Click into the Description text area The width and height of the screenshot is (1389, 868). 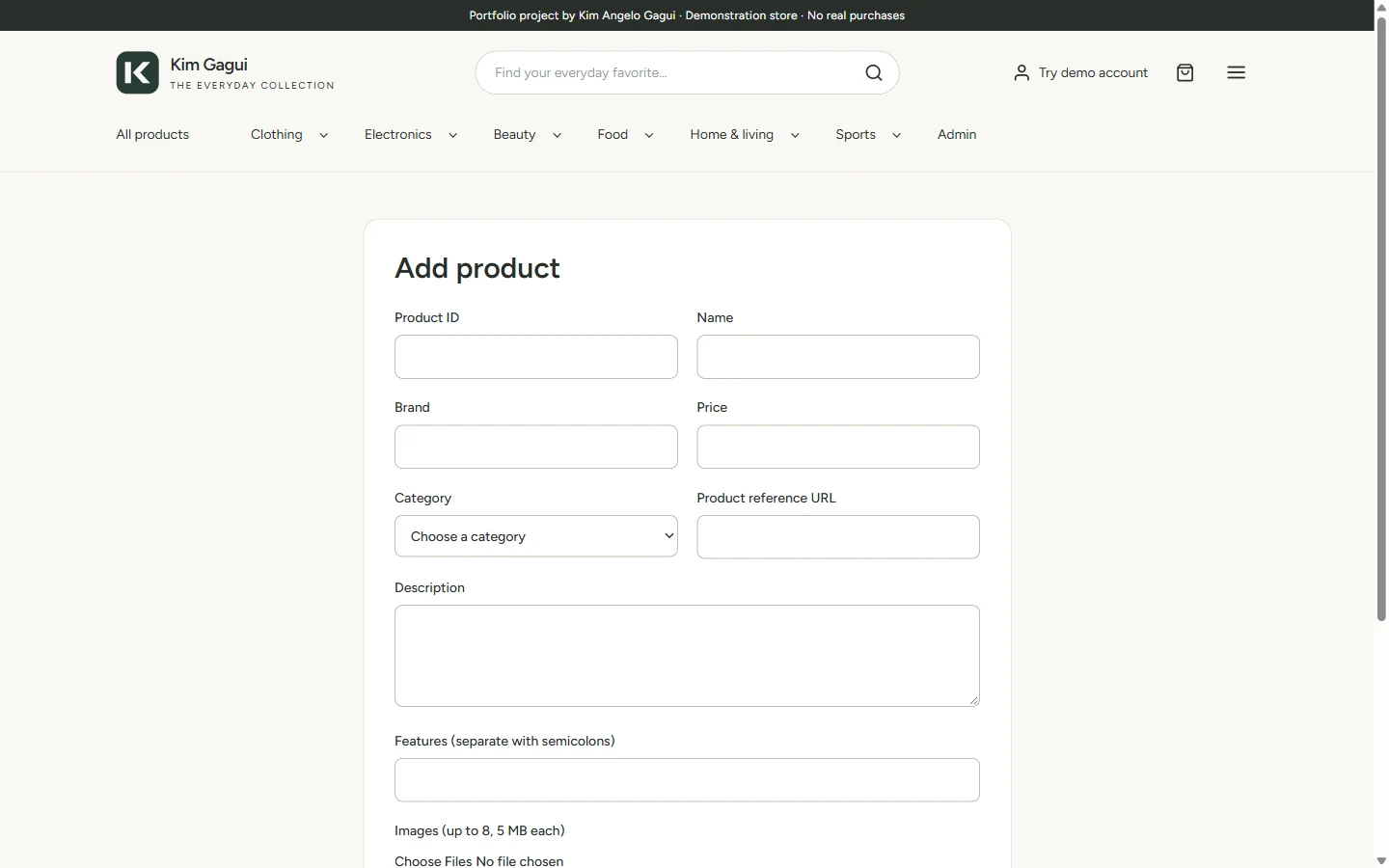pos(687,656)
